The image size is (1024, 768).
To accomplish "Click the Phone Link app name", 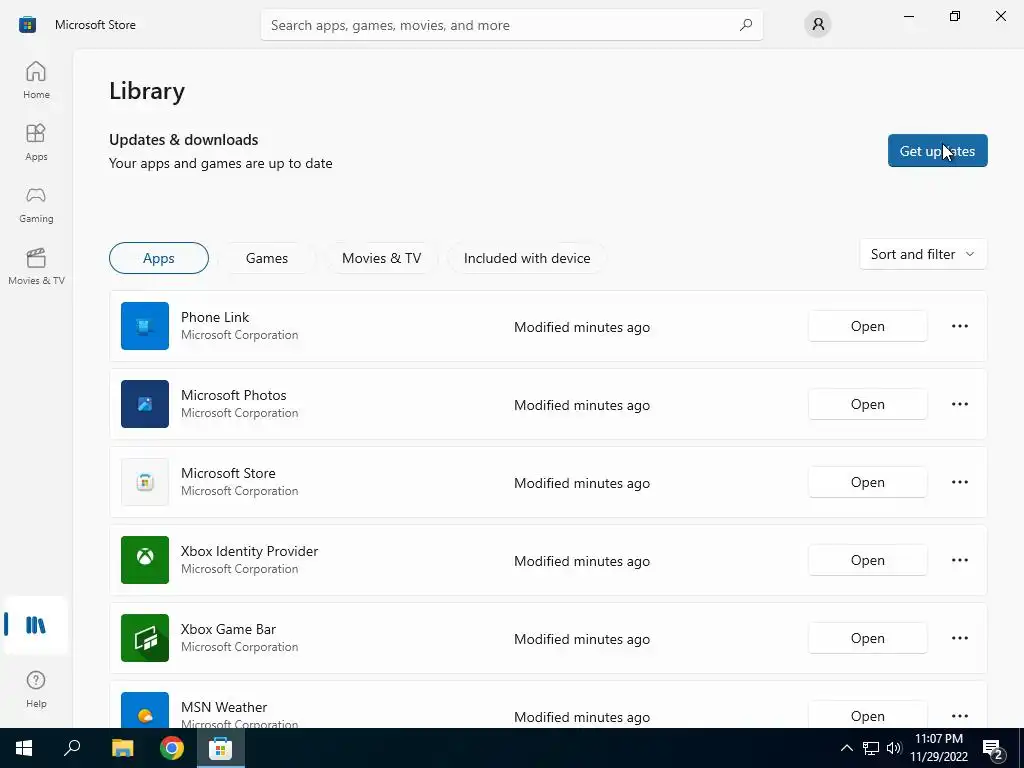I will 215,317.
